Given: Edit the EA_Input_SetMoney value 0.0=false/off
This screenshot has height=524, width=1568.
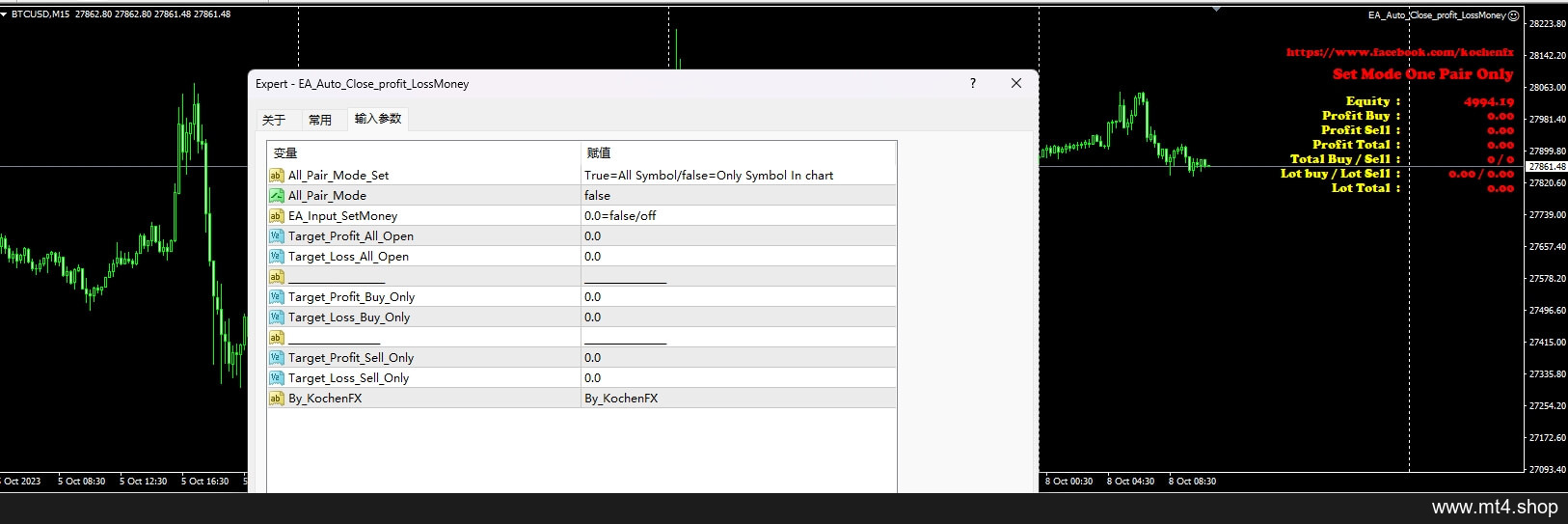Looking at the screenshot, I should (x=739, y=216).
